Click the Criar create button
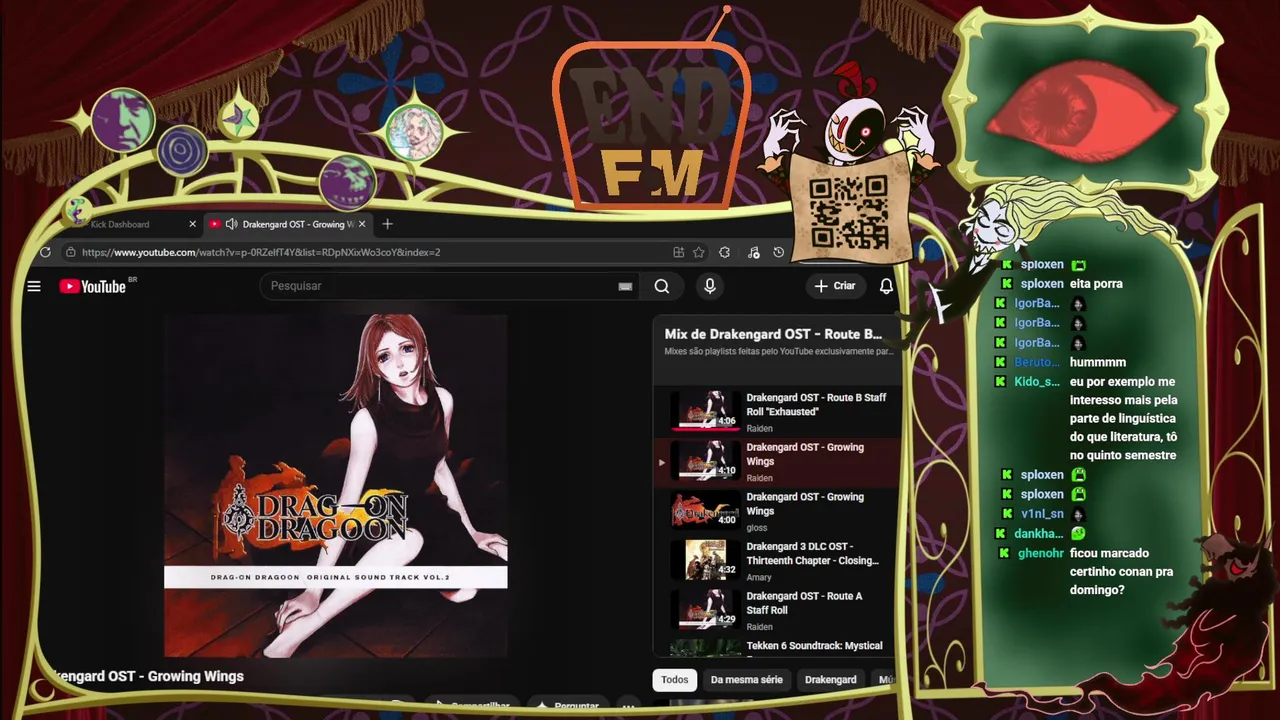Screen dimensions: 1280x720 pyautogui.click(x=835, y=286)
